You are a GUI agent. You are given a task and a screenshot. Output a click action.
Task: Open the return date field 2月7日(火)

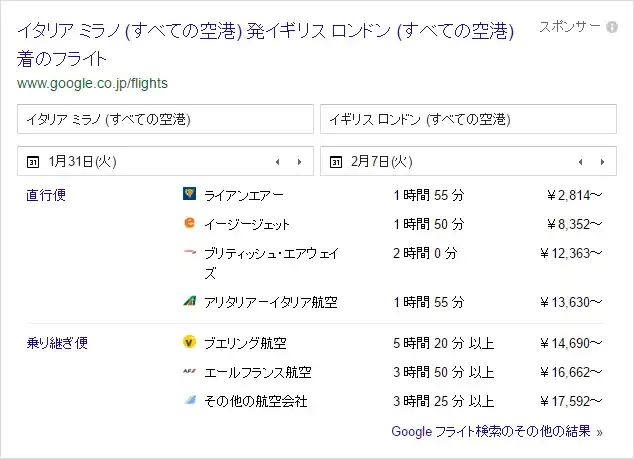(468, 161)
